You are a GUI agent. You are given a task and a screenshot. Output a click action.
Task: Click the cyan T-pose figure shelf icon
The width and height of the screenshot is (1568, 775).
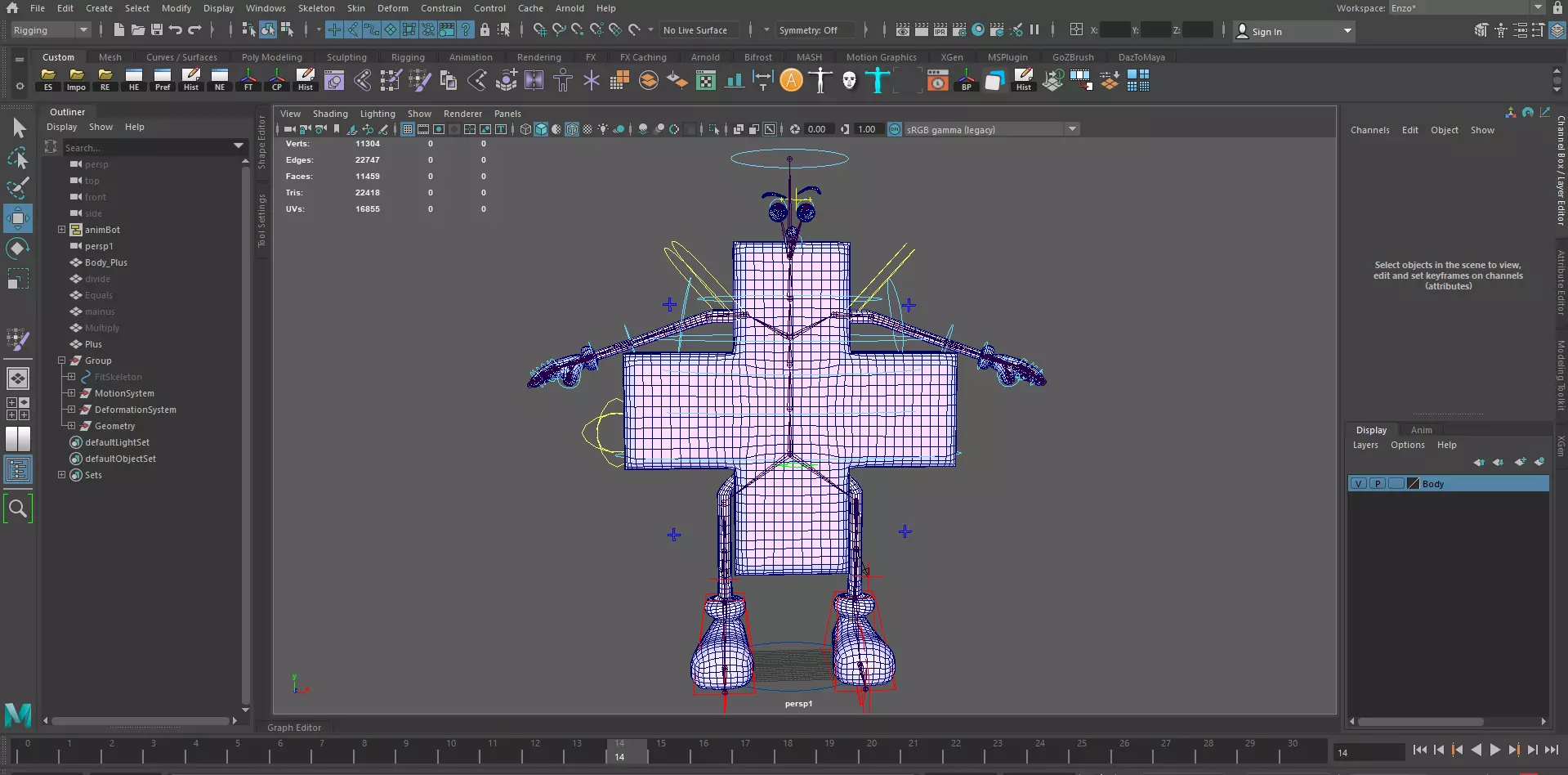(878, 80)
